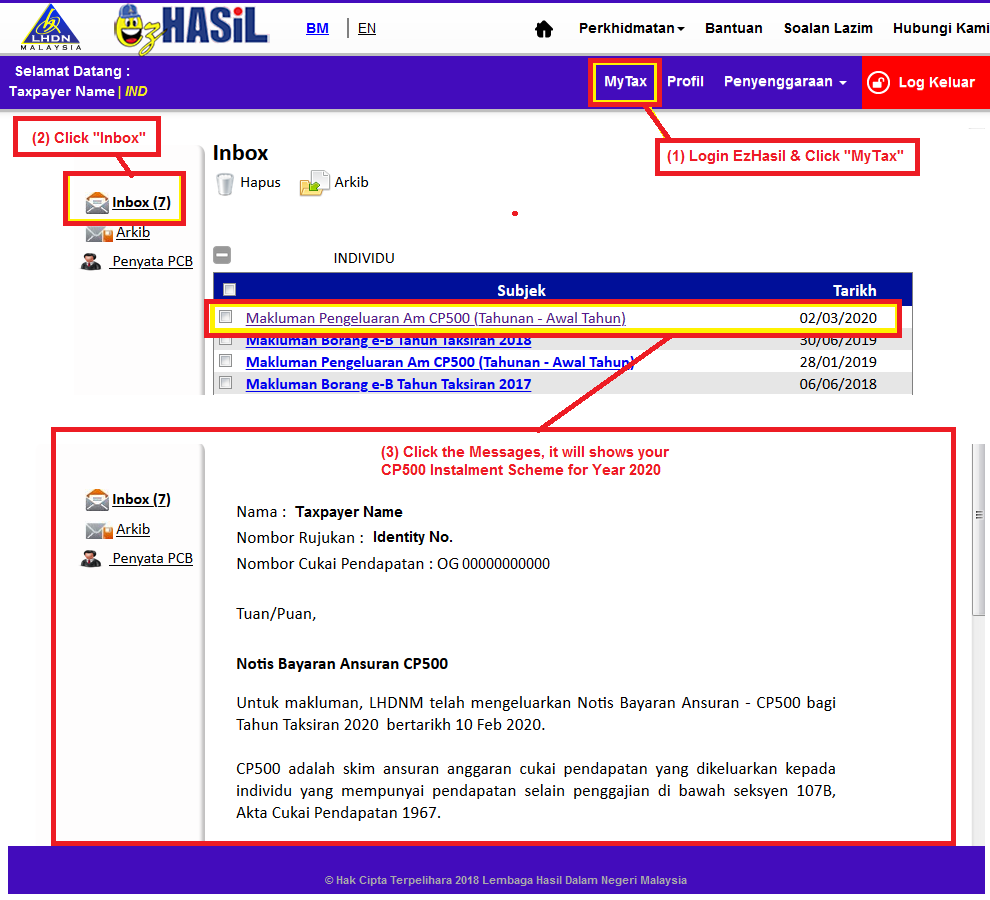This screenshot has height=900, width=990.
Task: Click the date 02/03/2020 cell
Action: coord(838,318)
